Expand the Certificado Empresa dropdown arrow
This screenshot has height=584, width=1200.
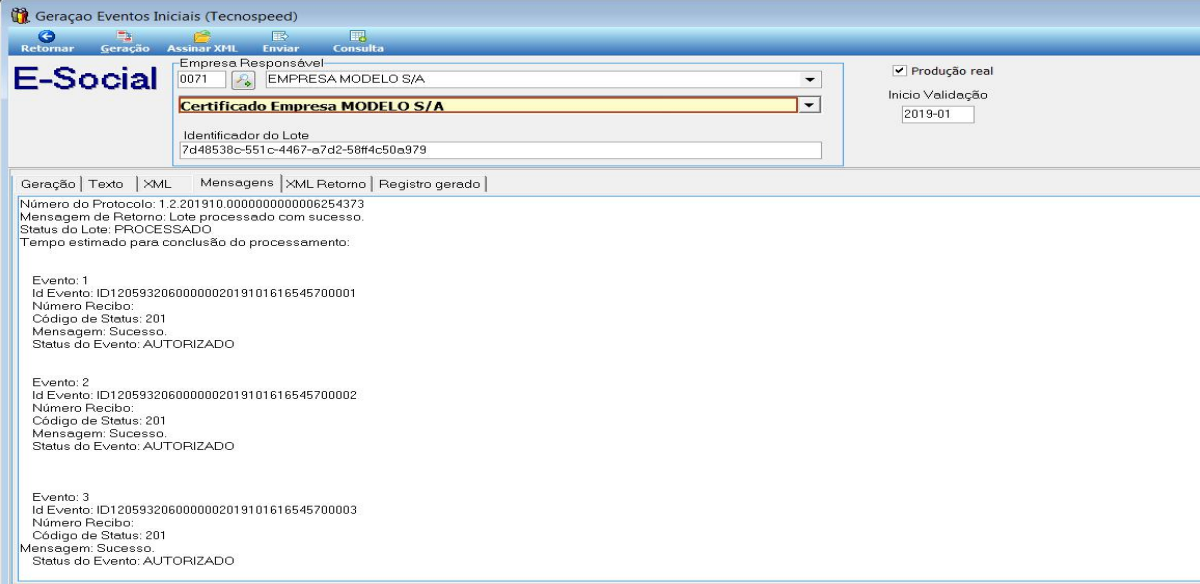[x=810, y=105]
